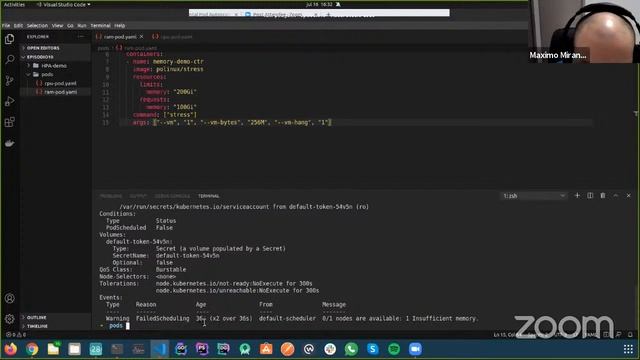Click the args line in the editor
This screenshot has width=640, height=360.
[232, 122]
